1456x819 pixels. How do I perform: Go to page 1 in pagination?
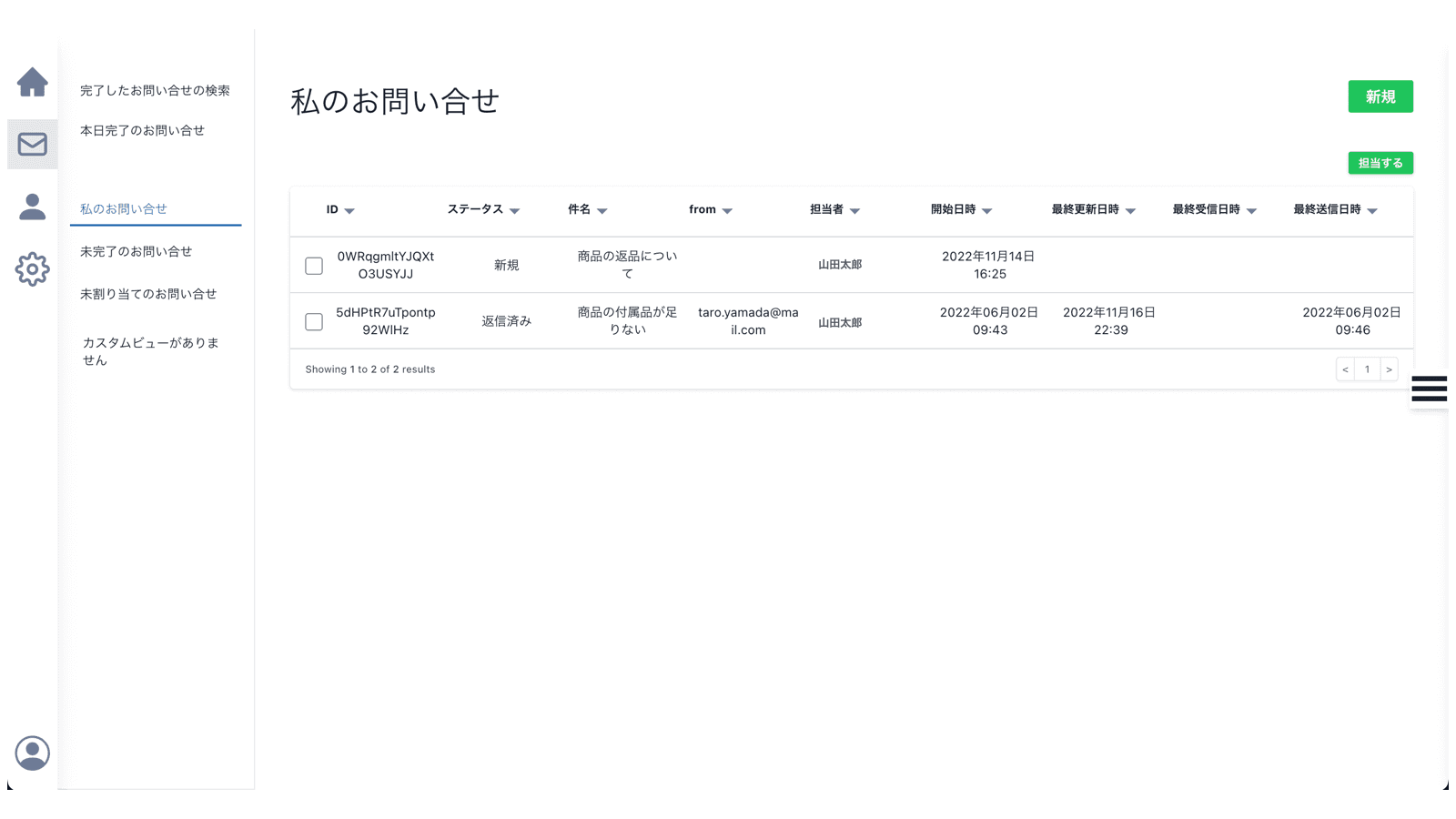(1367, 369)
